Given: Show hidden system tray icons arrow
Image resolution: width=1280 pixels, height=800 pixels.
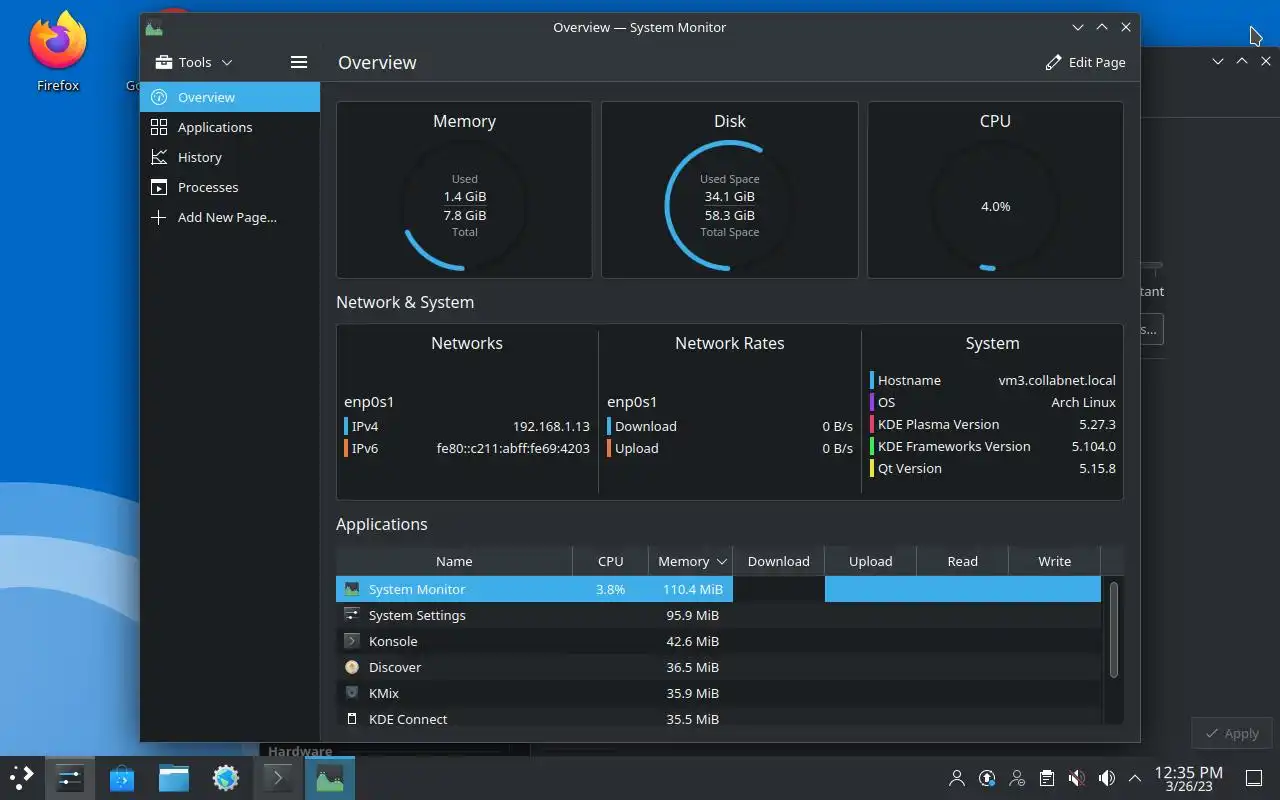Looking at the screenshot, I should tap(1135, 777).
